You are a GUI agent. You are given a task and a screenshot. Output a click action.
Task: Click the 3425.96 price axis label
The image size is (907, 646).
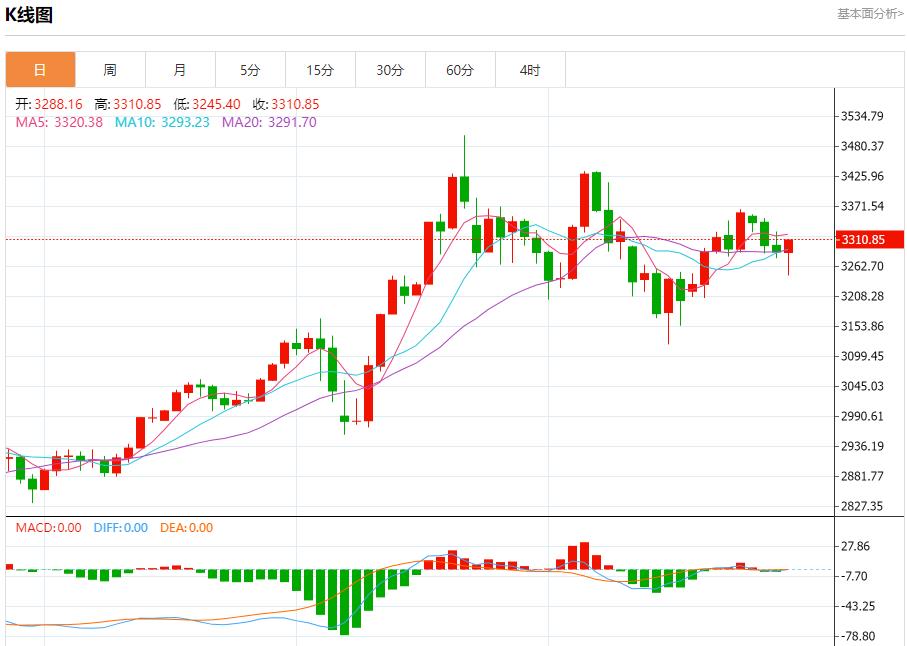(x=862, y=176)
